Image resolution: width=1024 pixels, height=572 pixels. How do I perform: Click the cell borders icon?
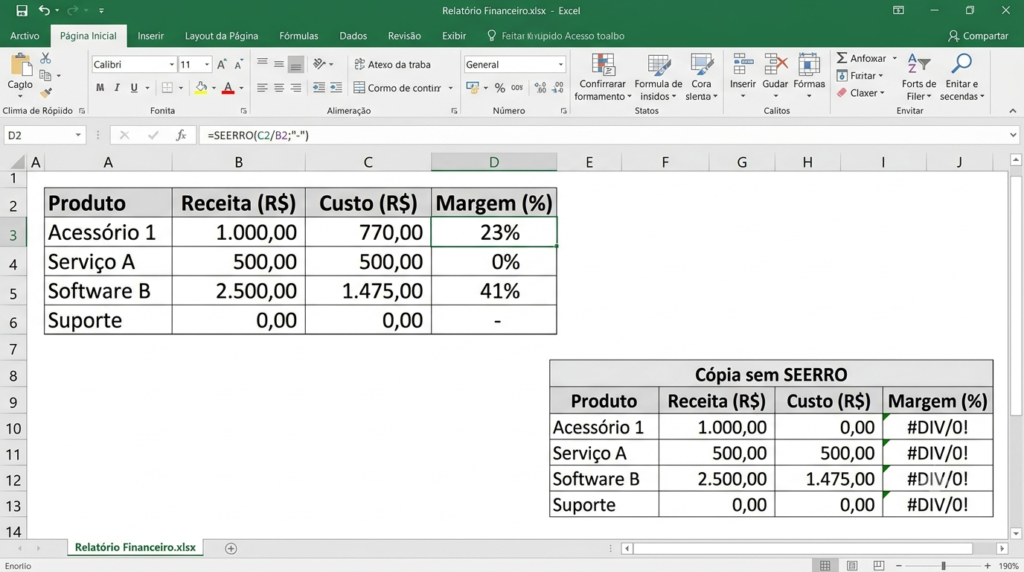(x=167, y=87)
